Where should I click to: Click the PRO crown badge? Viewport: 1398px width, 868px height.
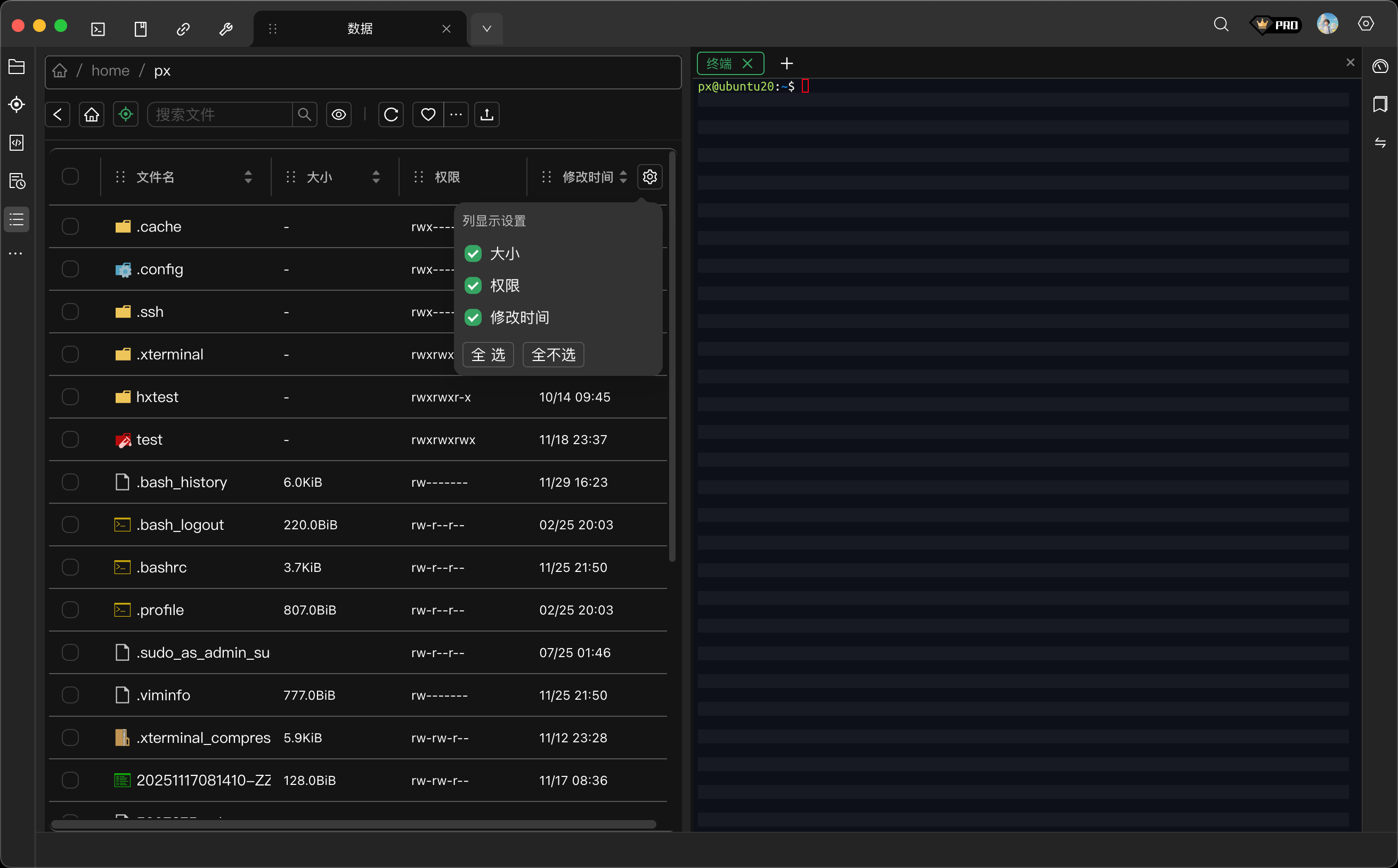coord(1275,25)
